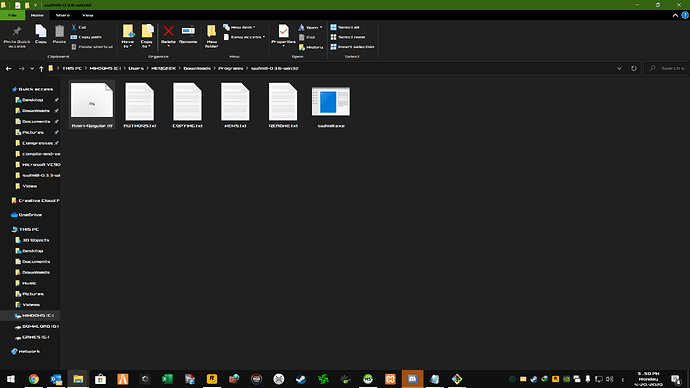Click Copy path button
The height and width of the screenshot is (388, 690).
pos(86,37)
